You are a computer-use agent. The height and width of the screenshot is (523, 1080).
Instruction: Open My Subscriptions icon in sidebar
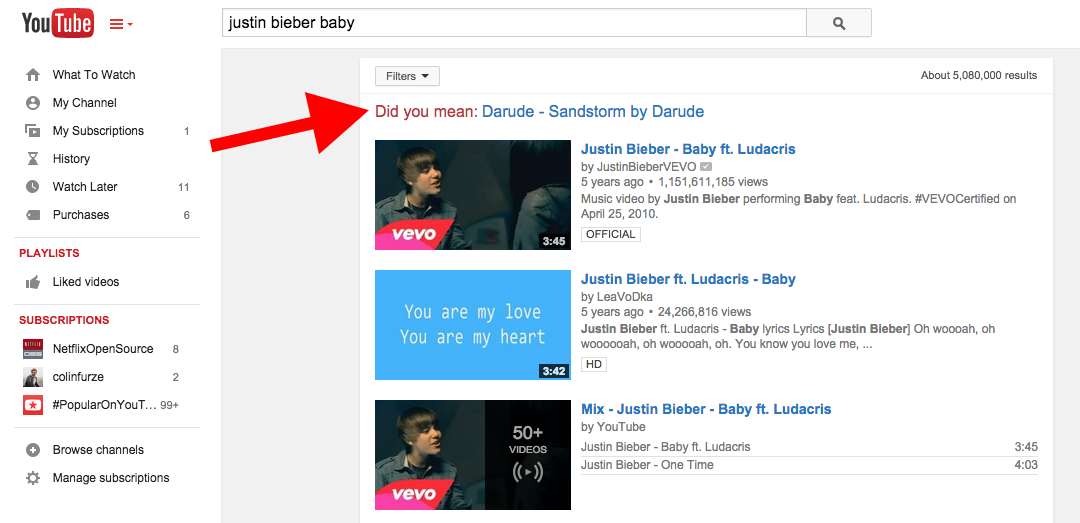click(x=32, y=131)
